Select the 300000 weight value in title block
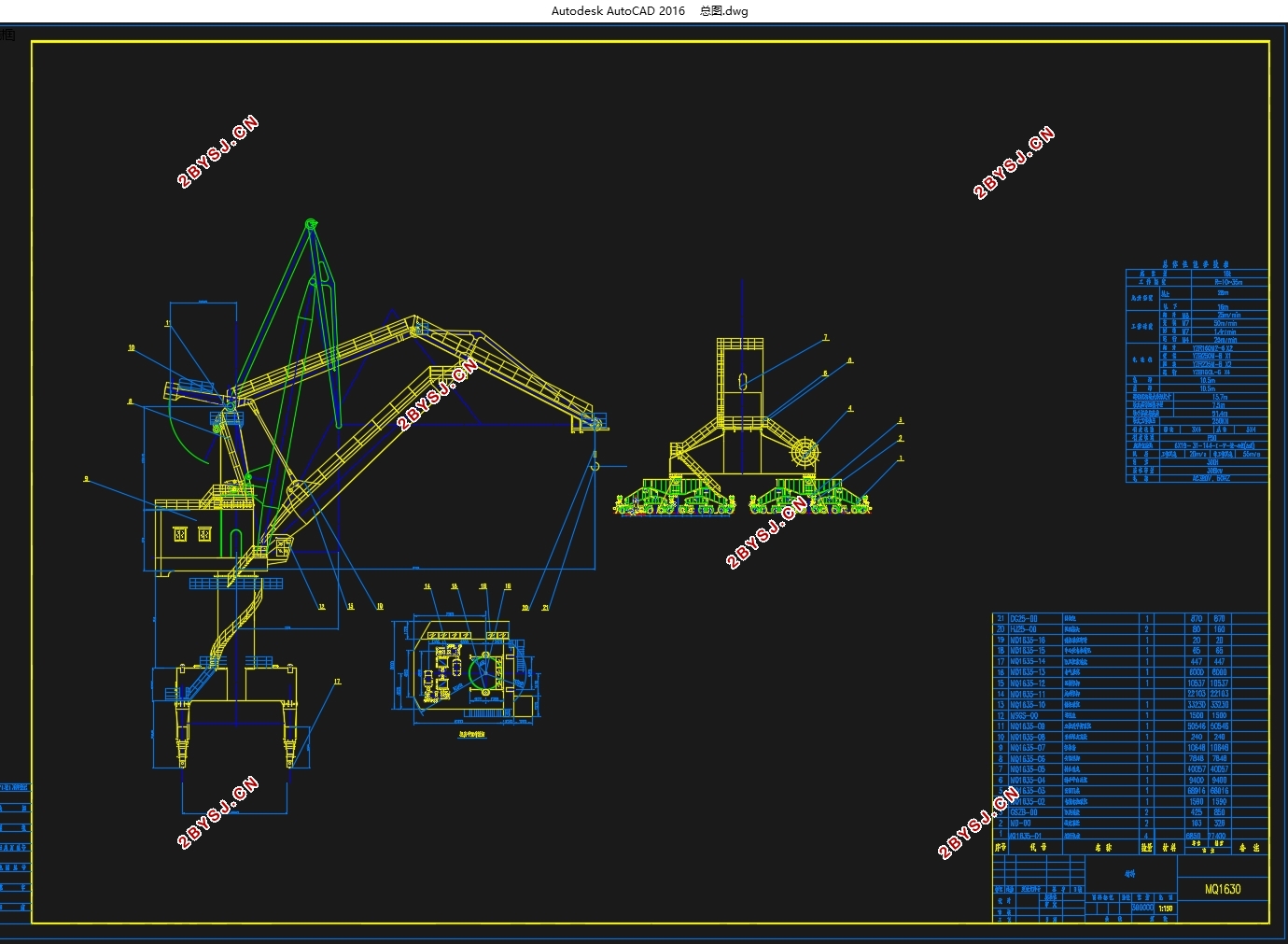This screenshot has width=1288, height=944. coord(1142,908)
